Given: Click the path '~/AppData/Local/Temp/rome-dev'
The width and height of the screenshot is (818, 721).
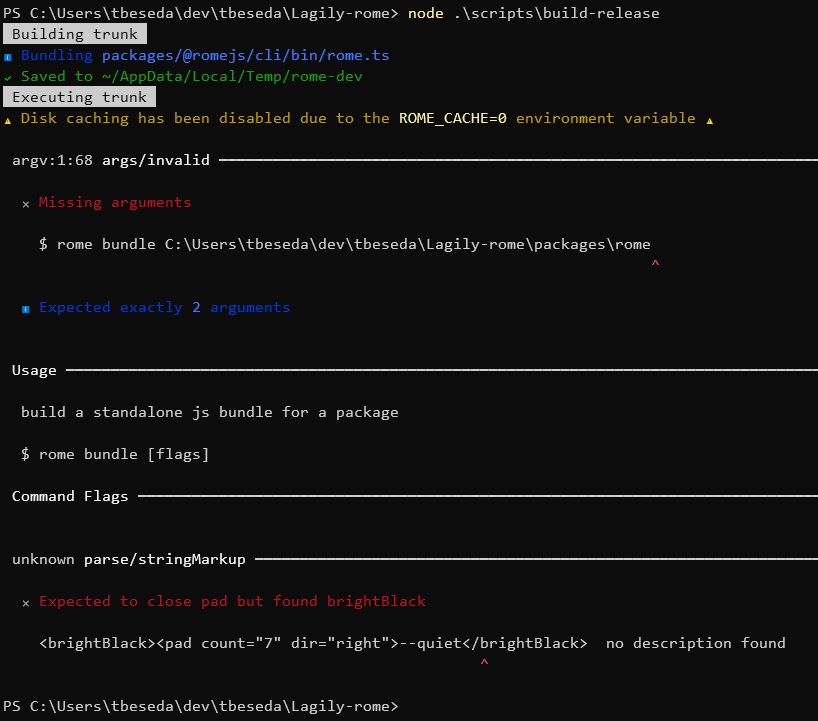Looking at the screenshot, I should coord(232,76).
